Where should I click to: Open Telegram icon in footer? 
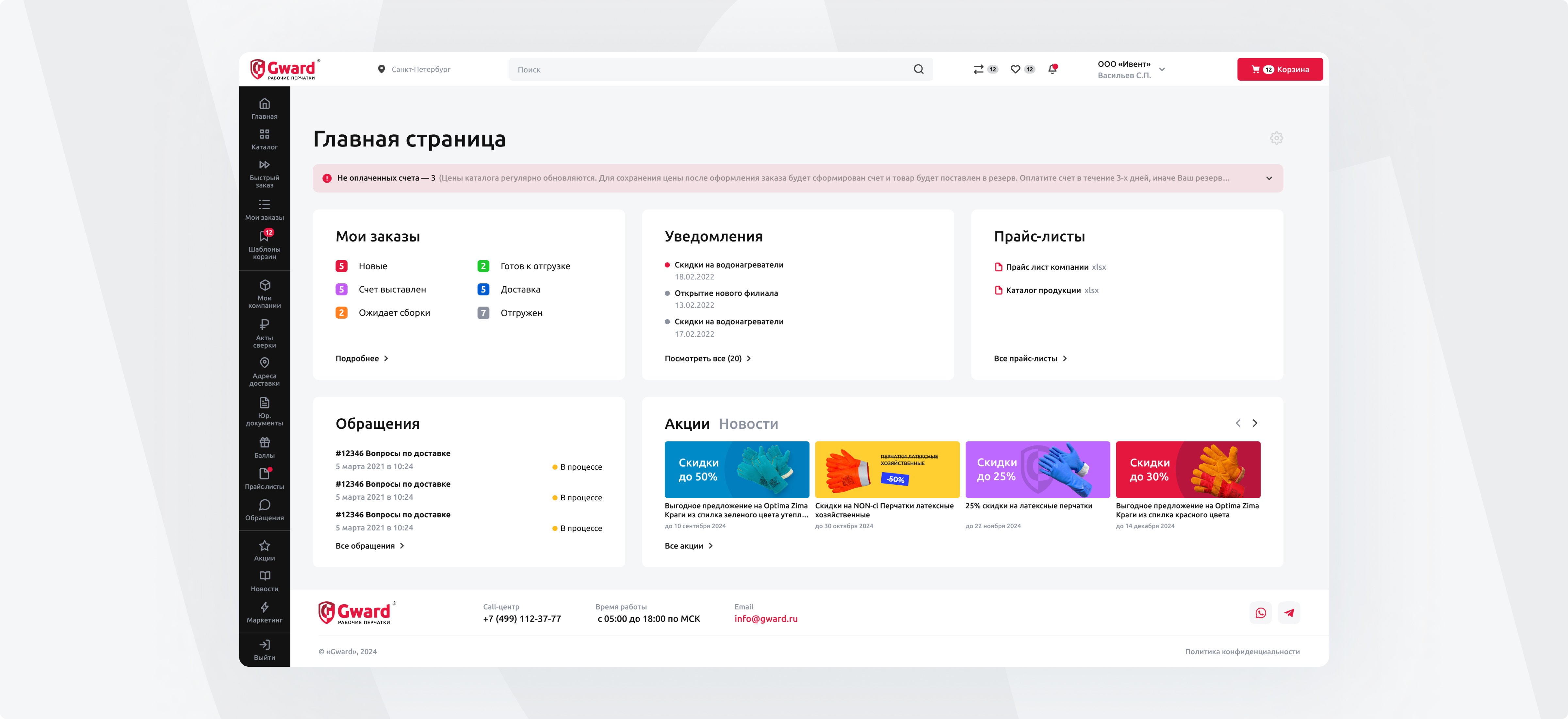(1289, 613)
